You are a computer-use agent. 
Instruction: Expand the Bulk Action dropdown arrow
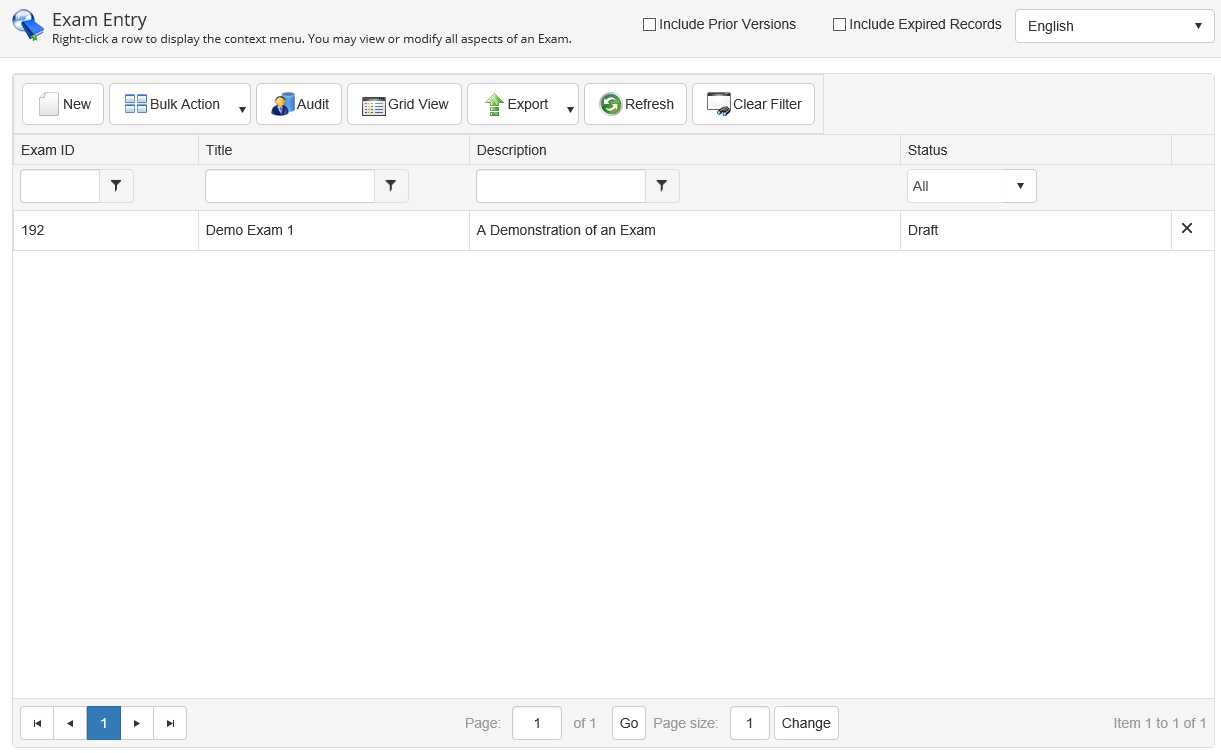tap(242, 109)
